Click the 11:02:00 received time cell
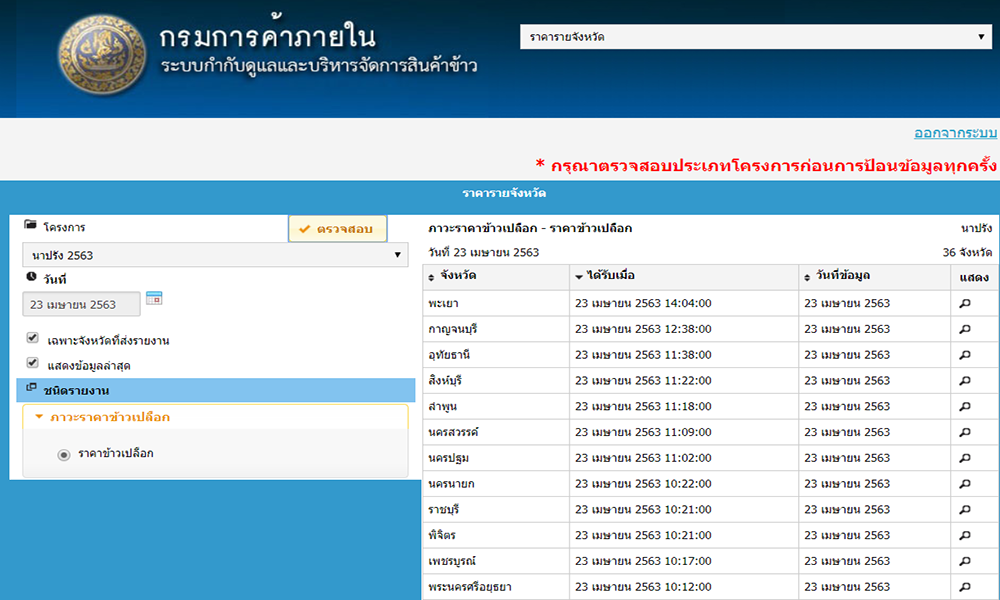This screenshot has height=600, width=1000. pyautogui.click(x=684, y=458)
